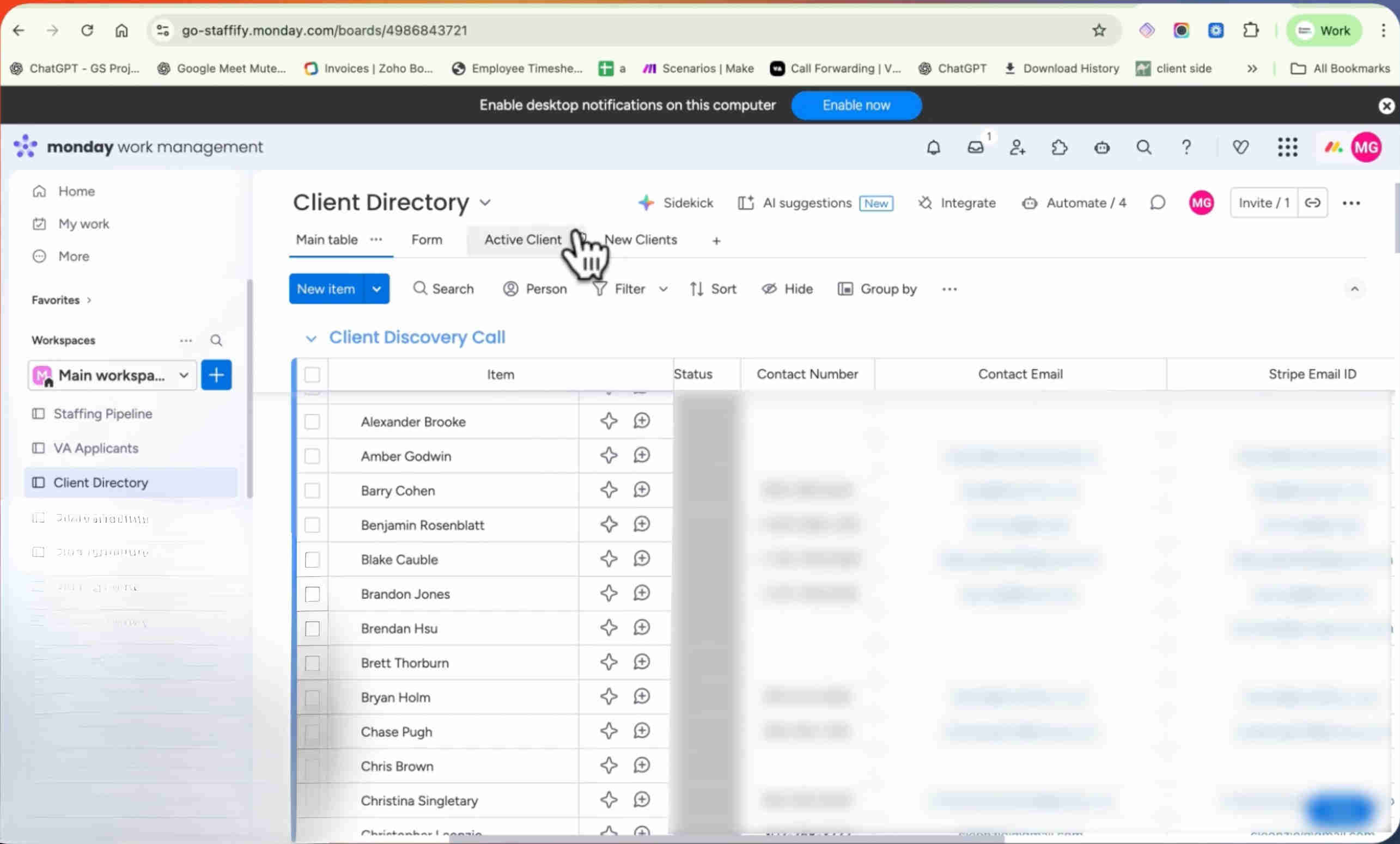The height and width of the screenshot is (844, 1400).
Task: Collapse the board header with the chevron
Action: (1355, 289)
